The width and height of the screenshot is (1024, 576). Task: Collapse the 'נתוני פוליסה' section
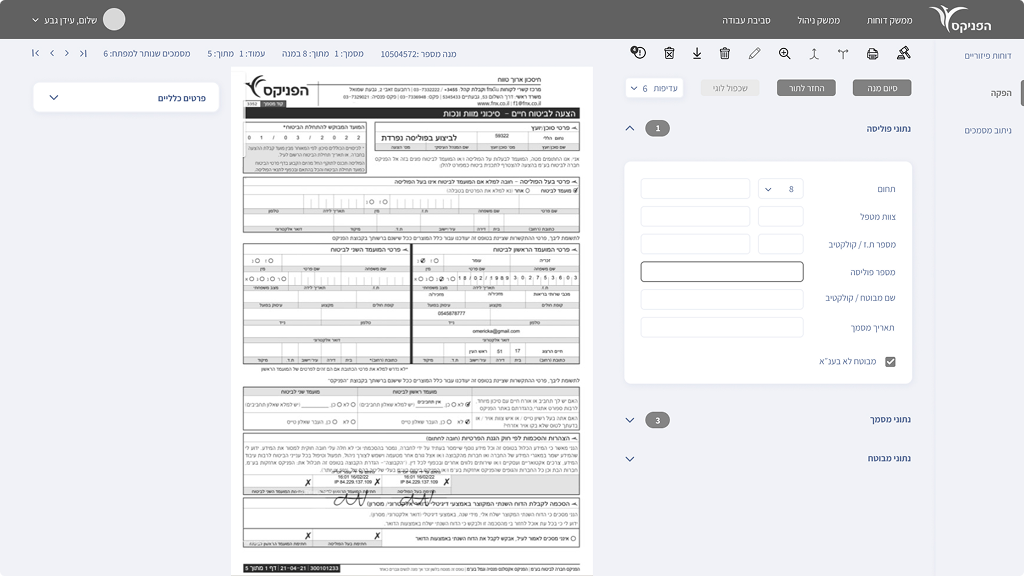629,128
